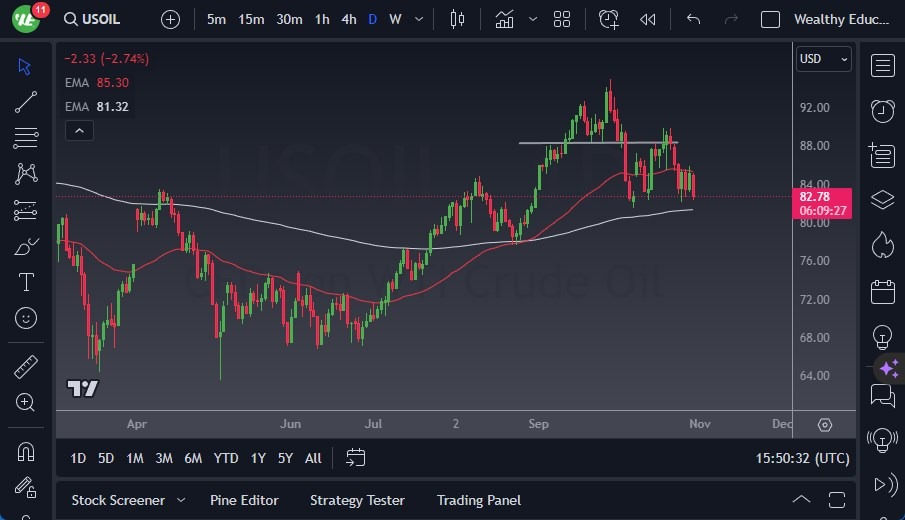Toggle the lock drawings tool
905x520 pixels.
26,488
